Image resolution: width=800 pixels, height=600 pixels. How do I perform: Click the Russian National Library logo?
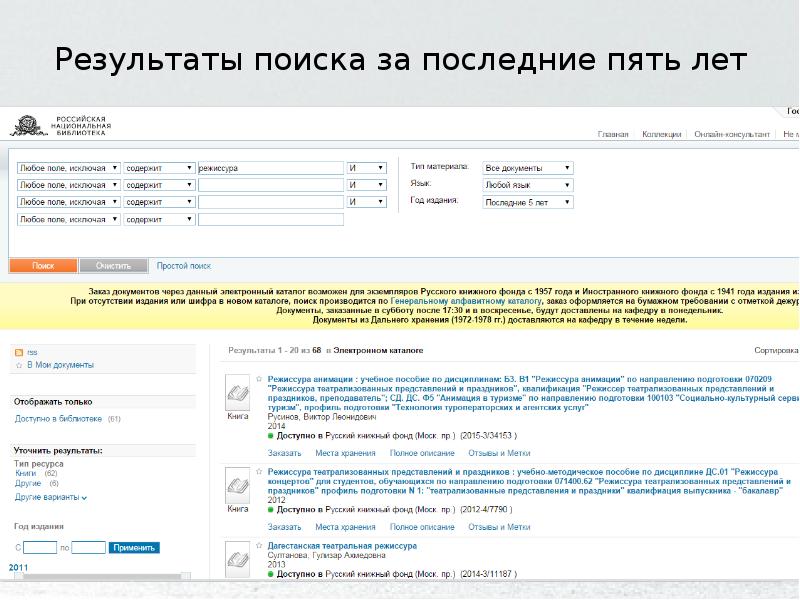click(60, 125)
